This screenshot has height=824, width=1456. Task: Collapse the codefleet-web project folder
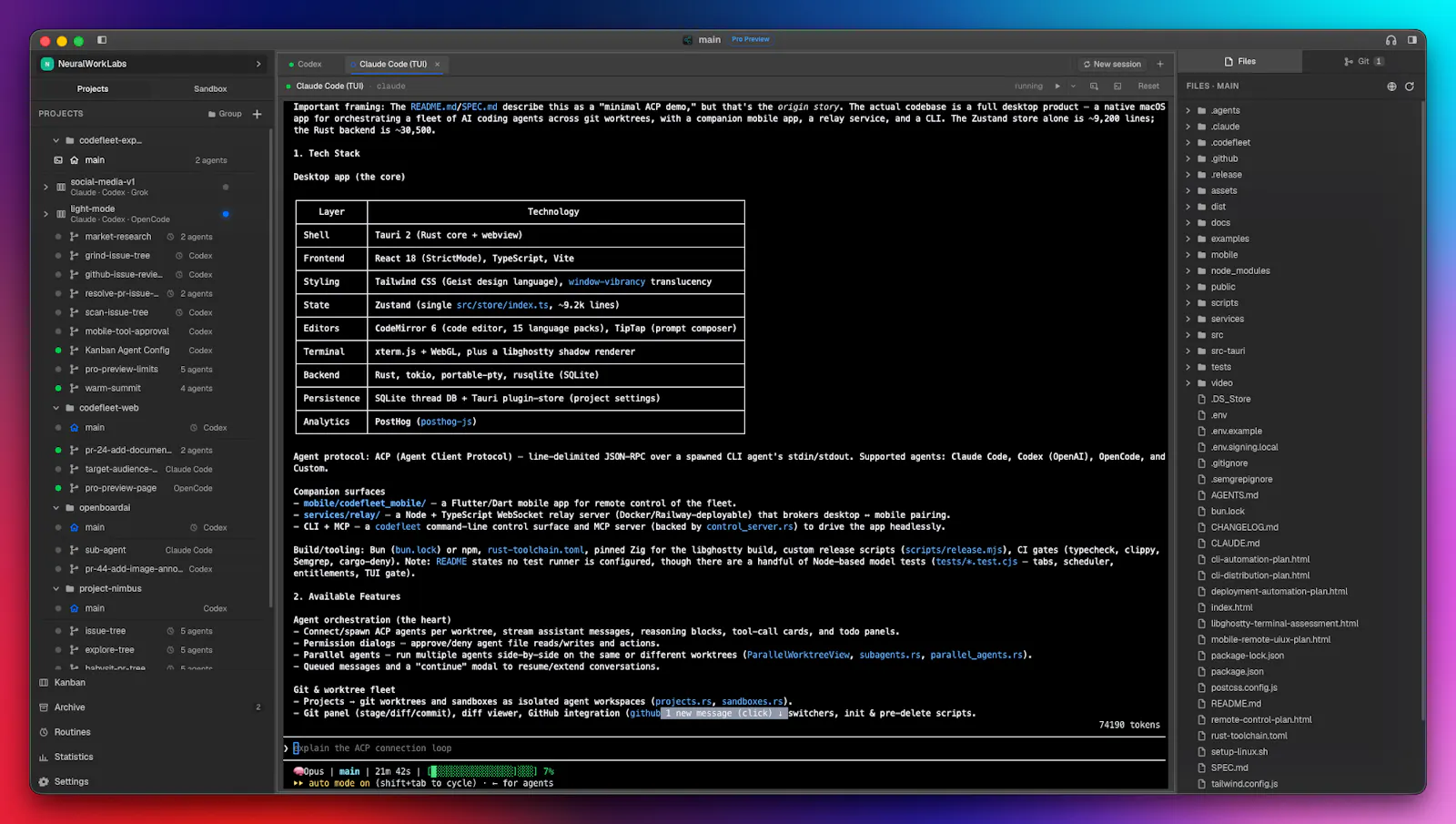point(56,408)
